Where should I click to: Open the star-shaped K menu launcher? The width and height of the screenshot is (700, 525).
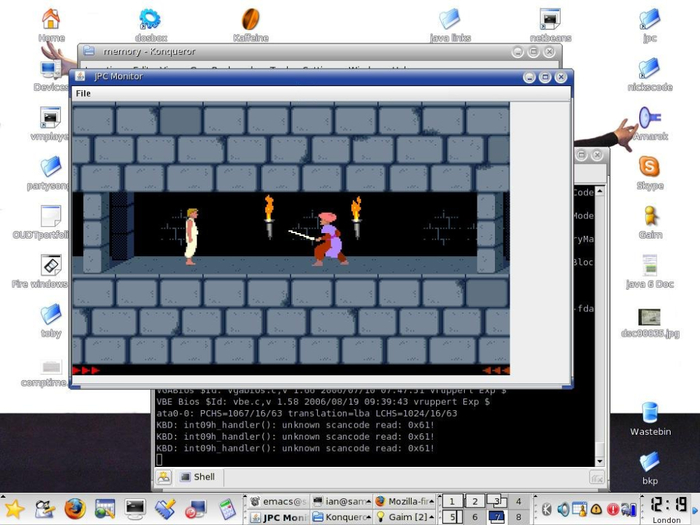pos(14,508)
